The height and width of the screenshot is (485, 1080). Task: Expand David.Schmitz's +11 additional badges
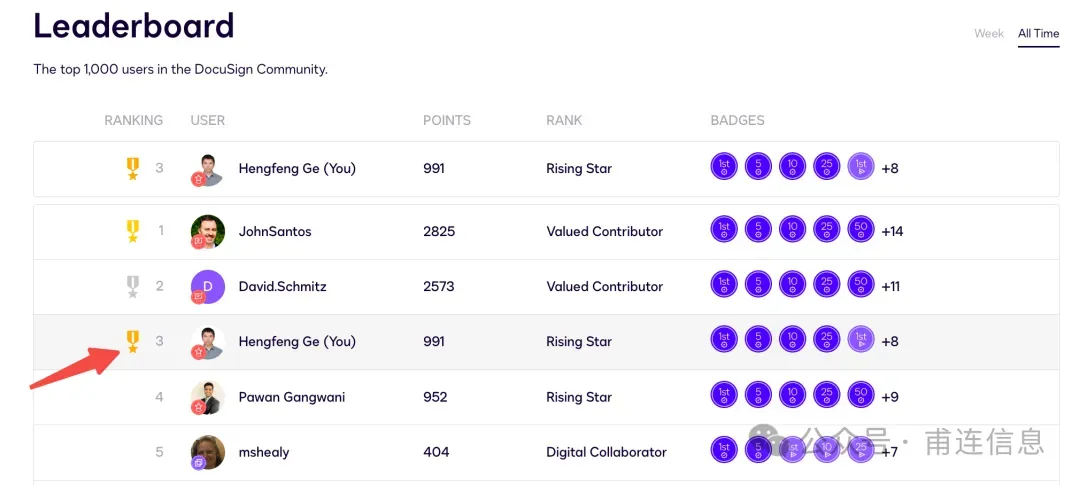click(x=890, y=287)
